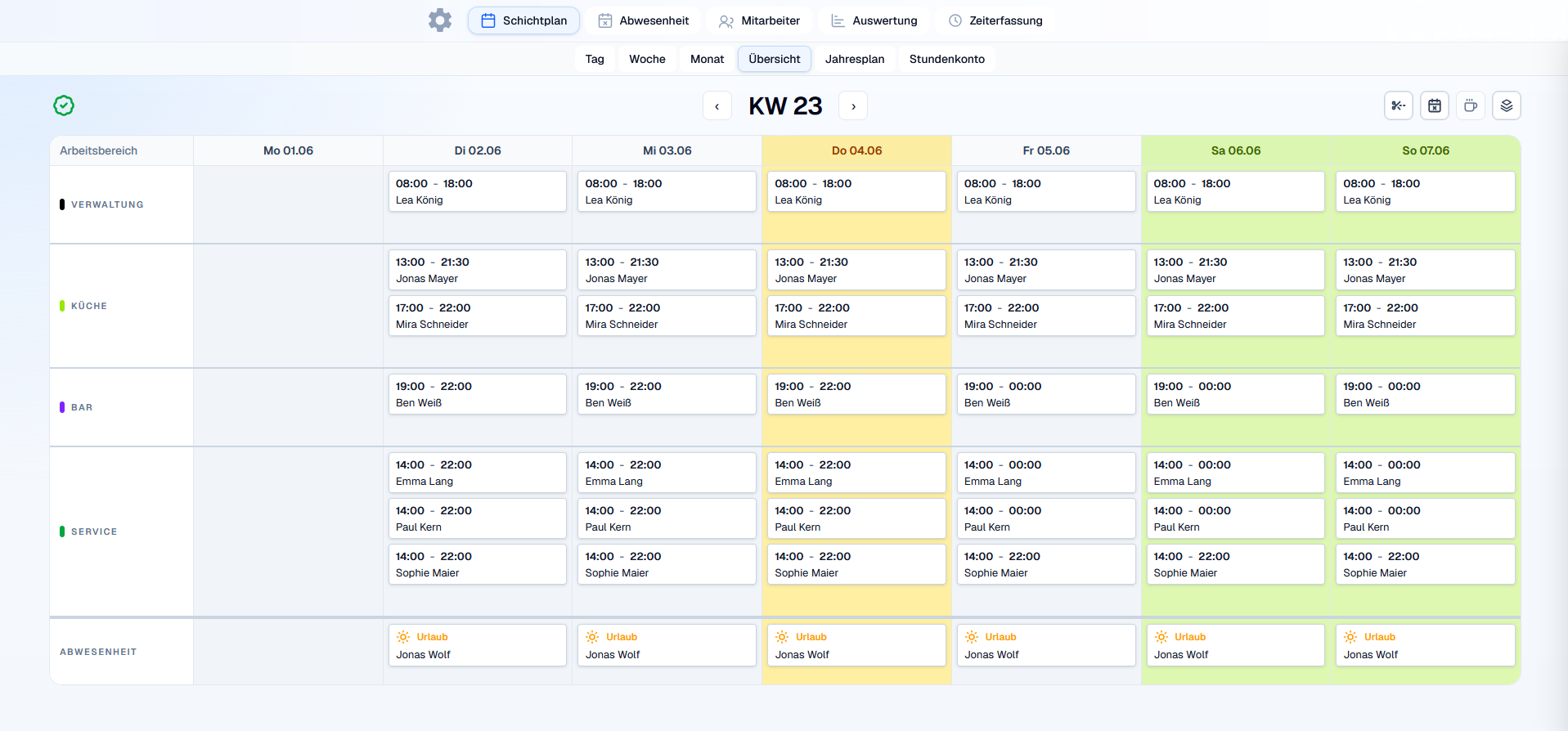Open Sophie Maier shift on Fr 05.06
The image size is (1568, 731).
tap(1046, 564)
